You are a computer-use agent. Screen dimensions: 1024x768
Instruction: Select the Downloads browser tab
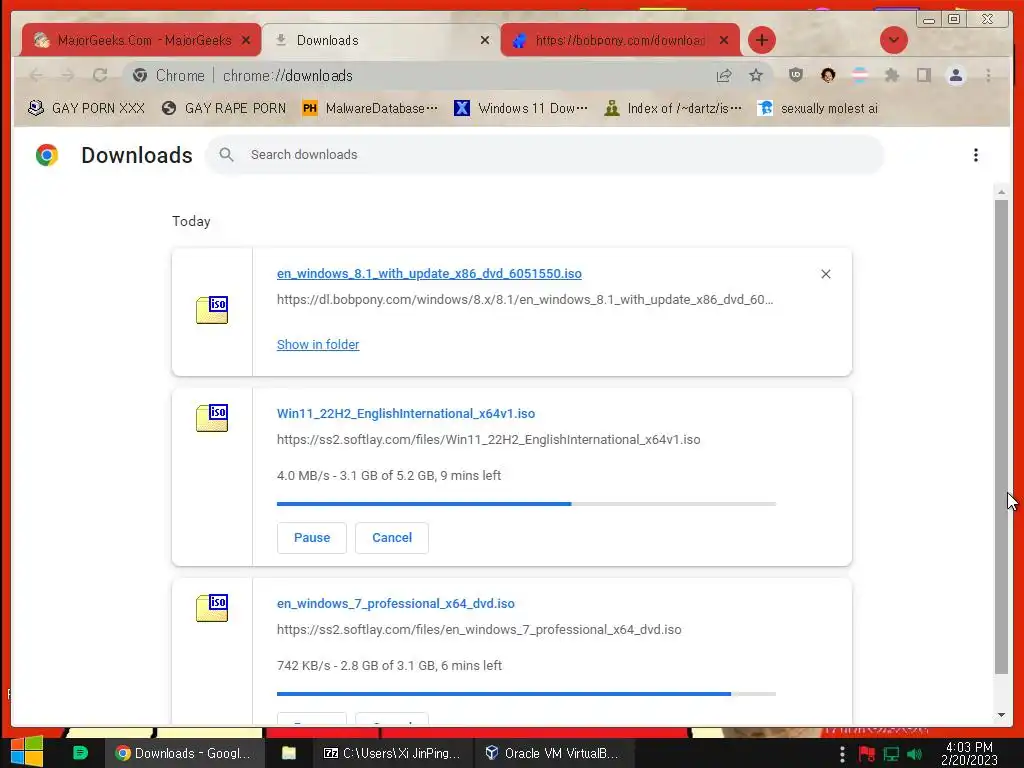[x=381, y=40]
